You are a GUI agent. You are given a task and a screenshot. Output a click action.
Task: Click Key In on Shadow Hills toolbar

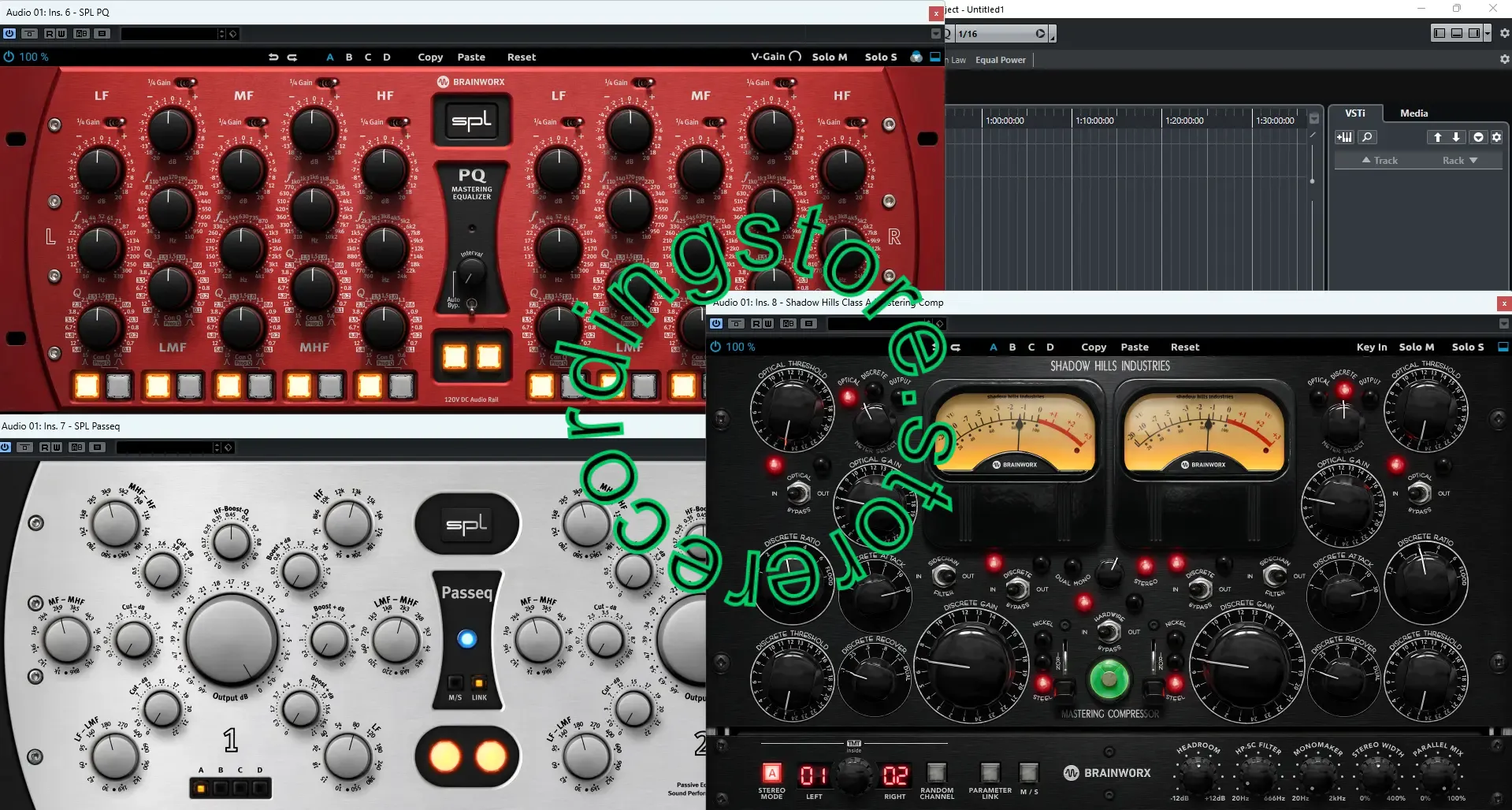pyautogui.click(x=1372, y=347)
